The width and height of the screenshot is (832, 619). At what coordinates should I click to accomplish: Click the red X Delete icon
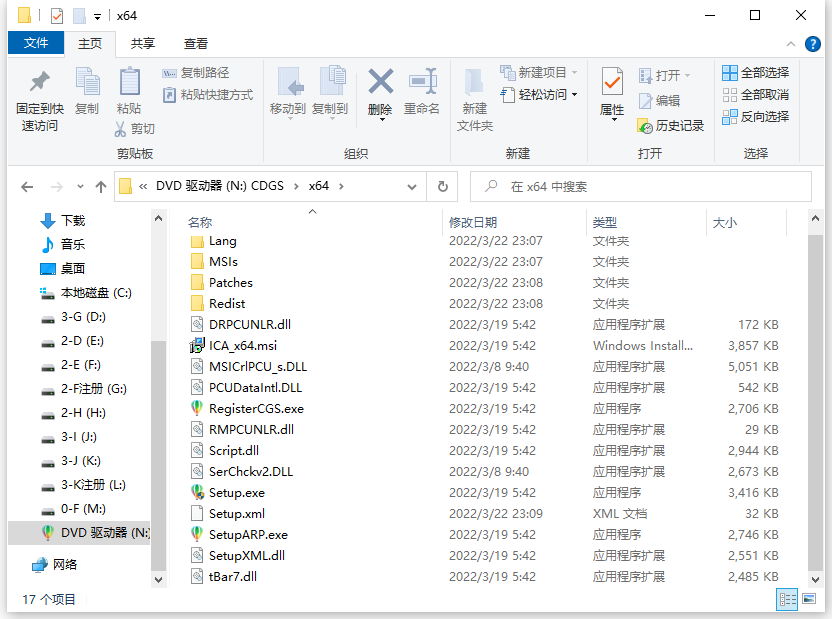[x=380, y=82]
